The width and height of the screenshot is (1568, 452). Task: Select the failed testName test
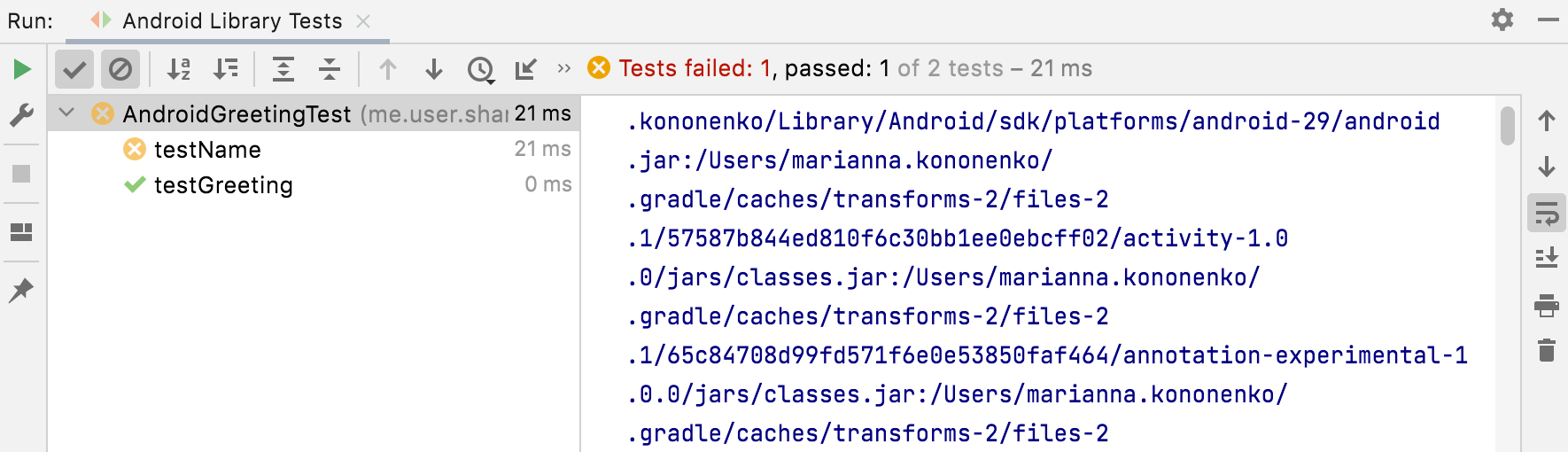(x=207, y=150)
